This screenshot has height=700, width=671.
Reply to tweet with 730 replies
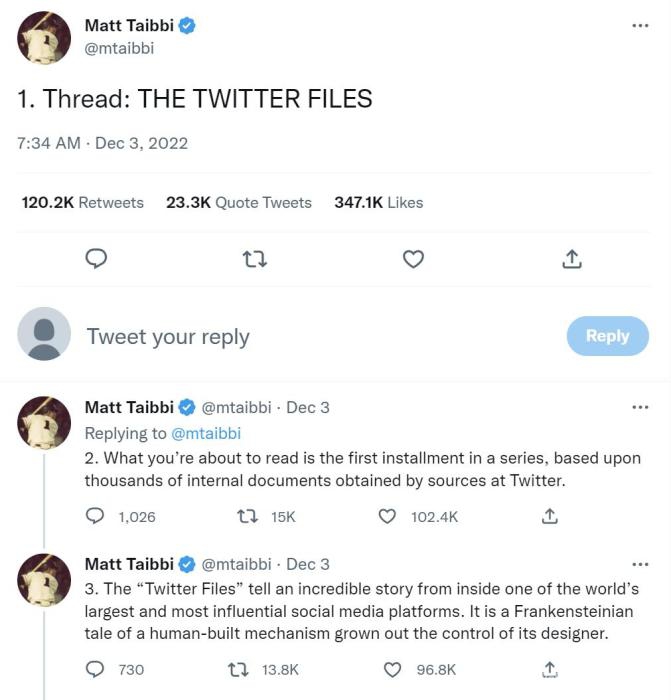tap(96, 669)
